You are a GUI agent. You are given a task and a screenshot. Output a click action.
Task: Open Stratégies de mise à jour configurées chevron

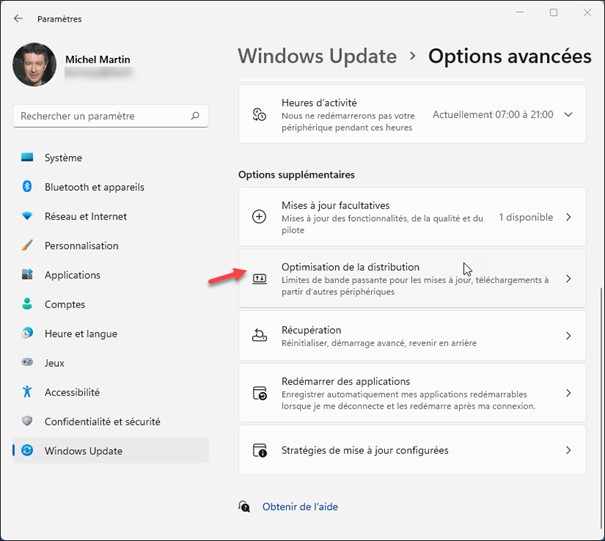coord(568,451)
